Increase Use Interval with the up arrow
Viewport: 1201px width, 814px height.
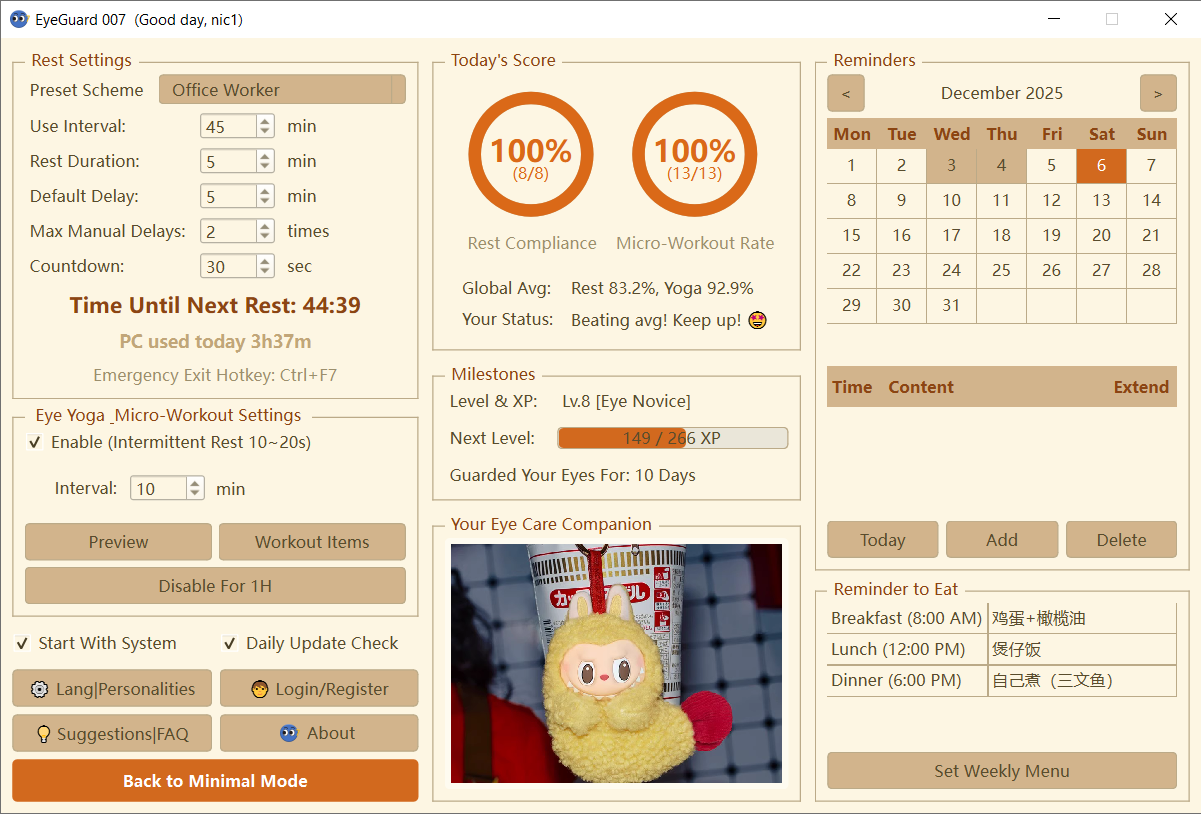point(263,120)
